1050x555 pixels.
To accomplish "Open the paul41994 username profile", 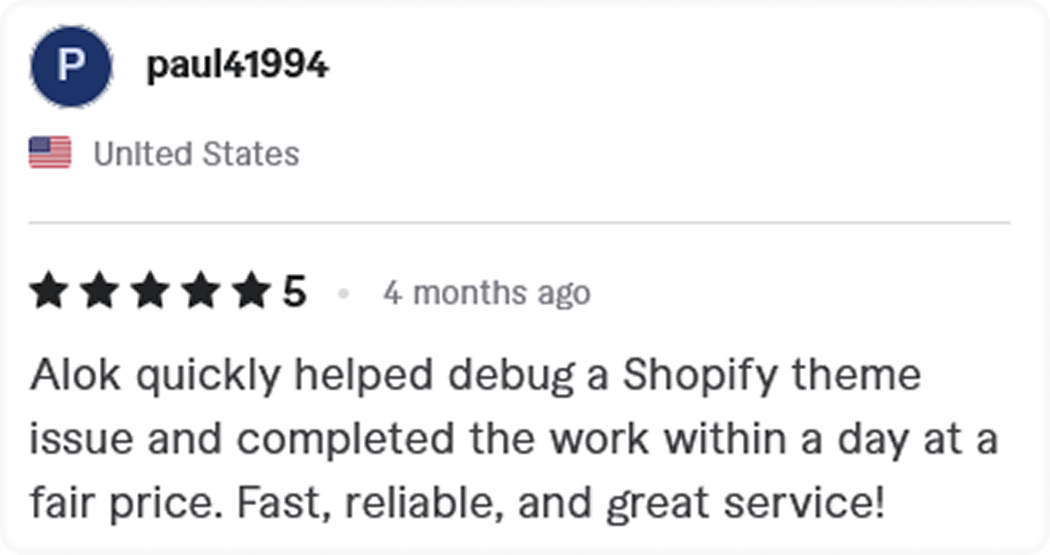I will pyautogui.click(x=237, y=67).
